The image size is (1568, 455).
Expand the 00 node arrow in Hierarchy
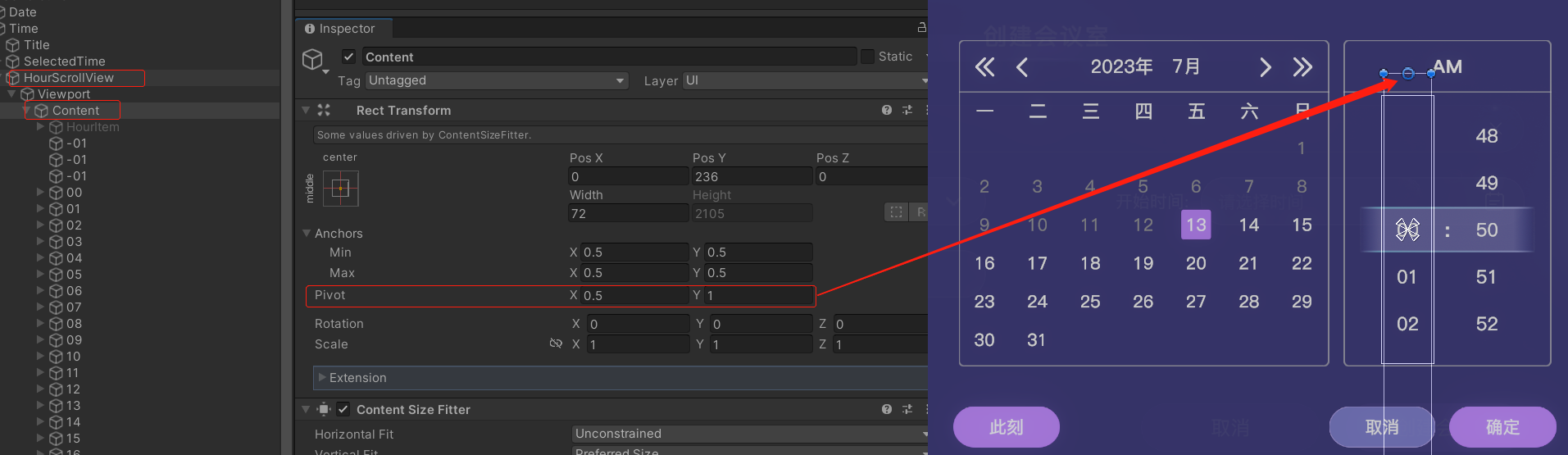pyautogui.click(x=40, y=193)
